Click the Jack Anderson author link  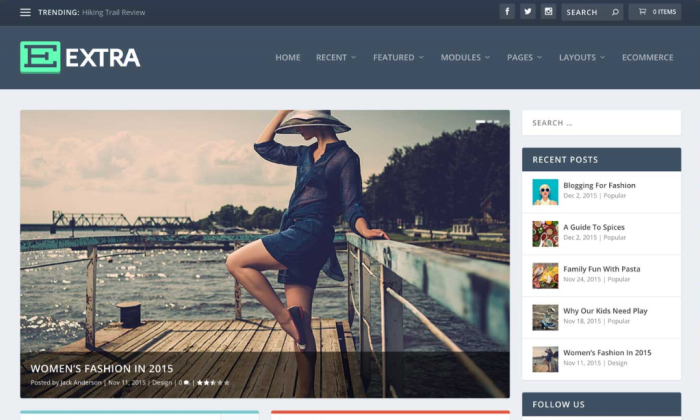pyautogui.click(x=82, y=382)
